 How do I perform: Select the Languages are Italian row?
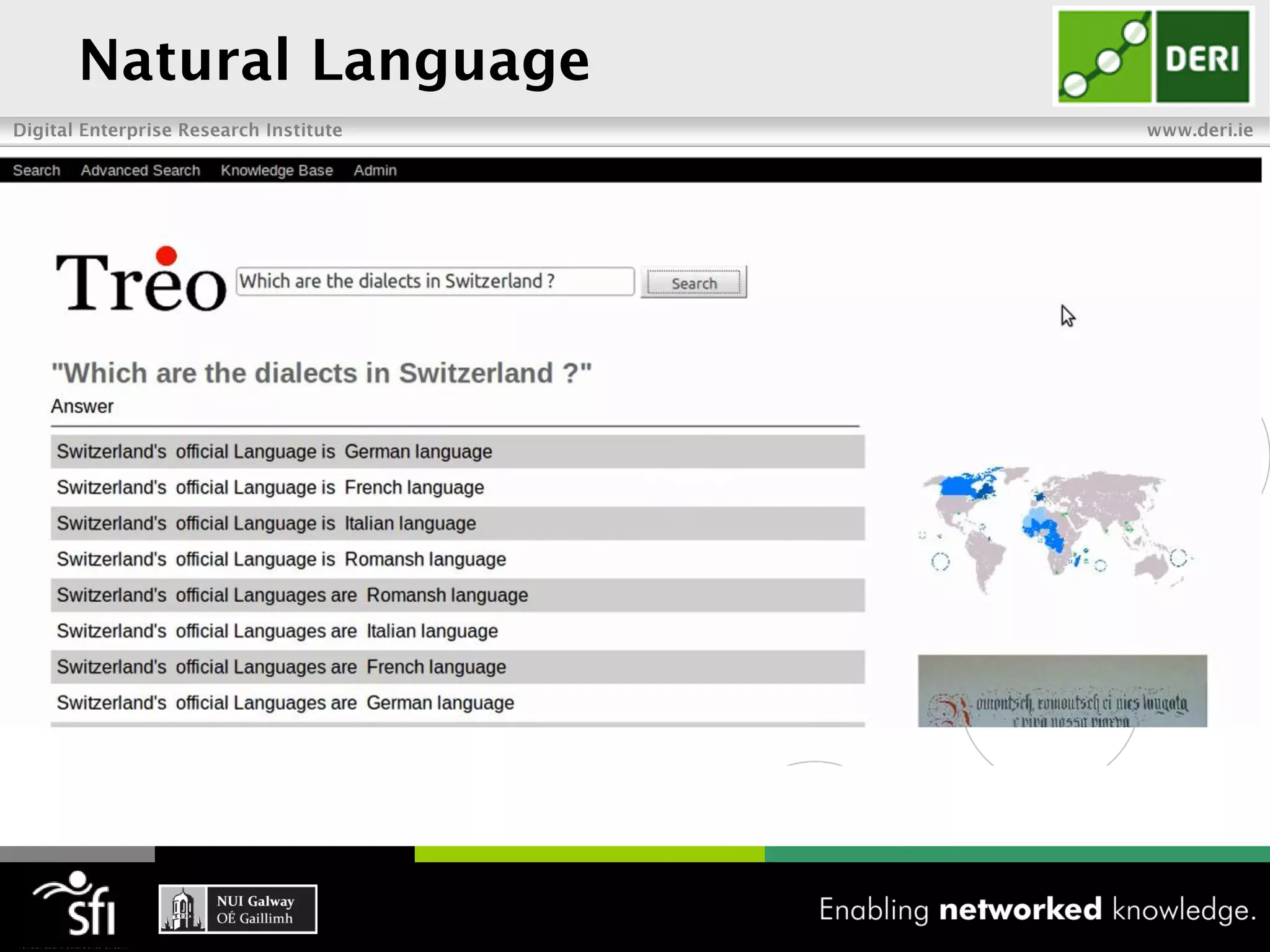pos(457,631)
